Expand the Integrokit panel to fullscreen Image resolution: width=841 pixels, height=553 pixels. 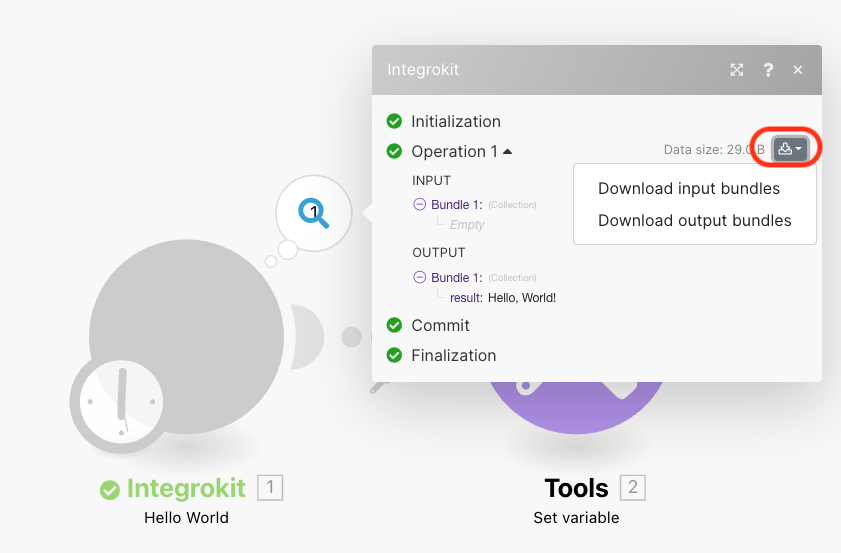736,70
